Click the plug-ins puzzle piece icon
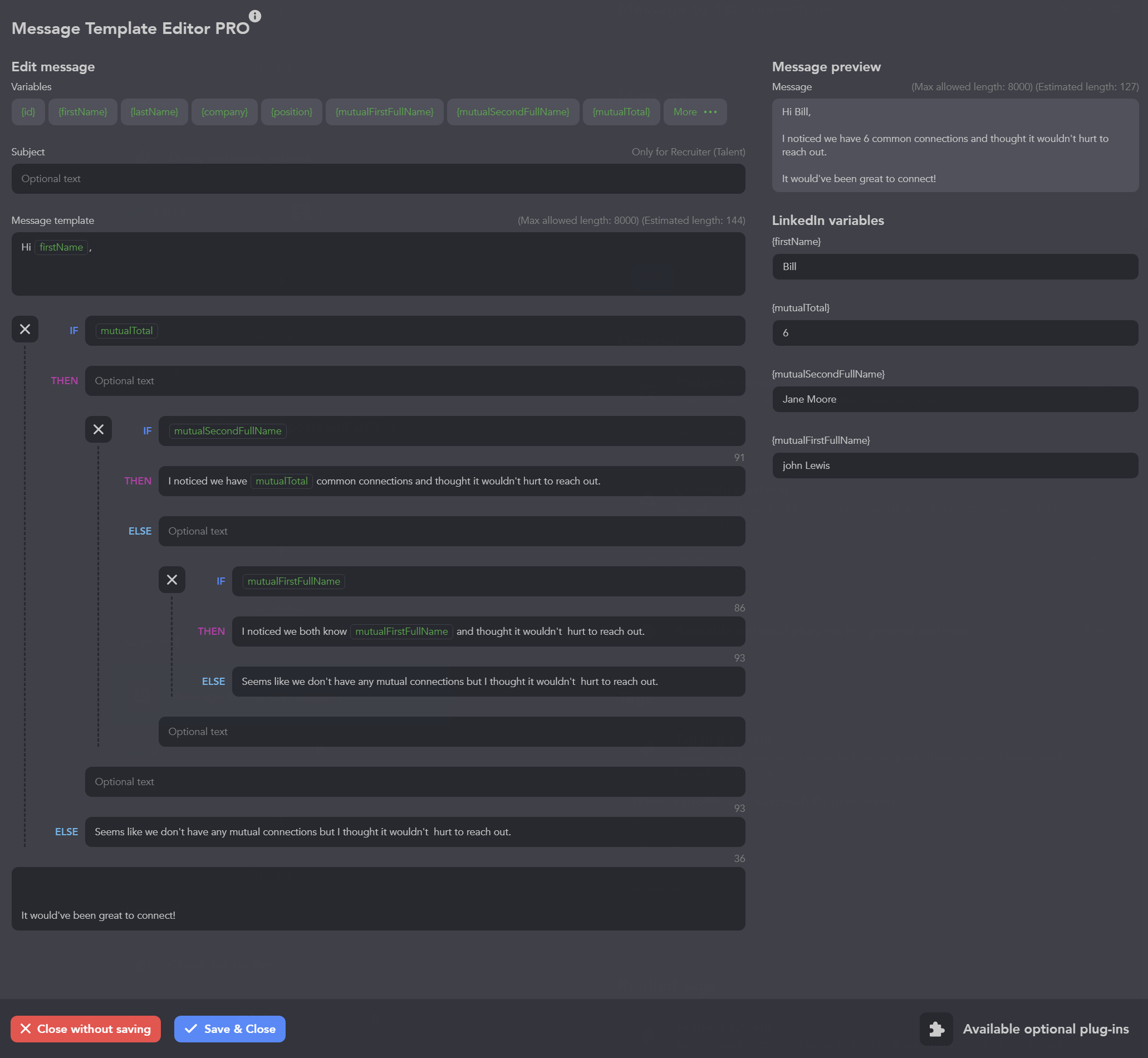Viewport: 1148px width, 1058px height. click(x=936, y=1029)
